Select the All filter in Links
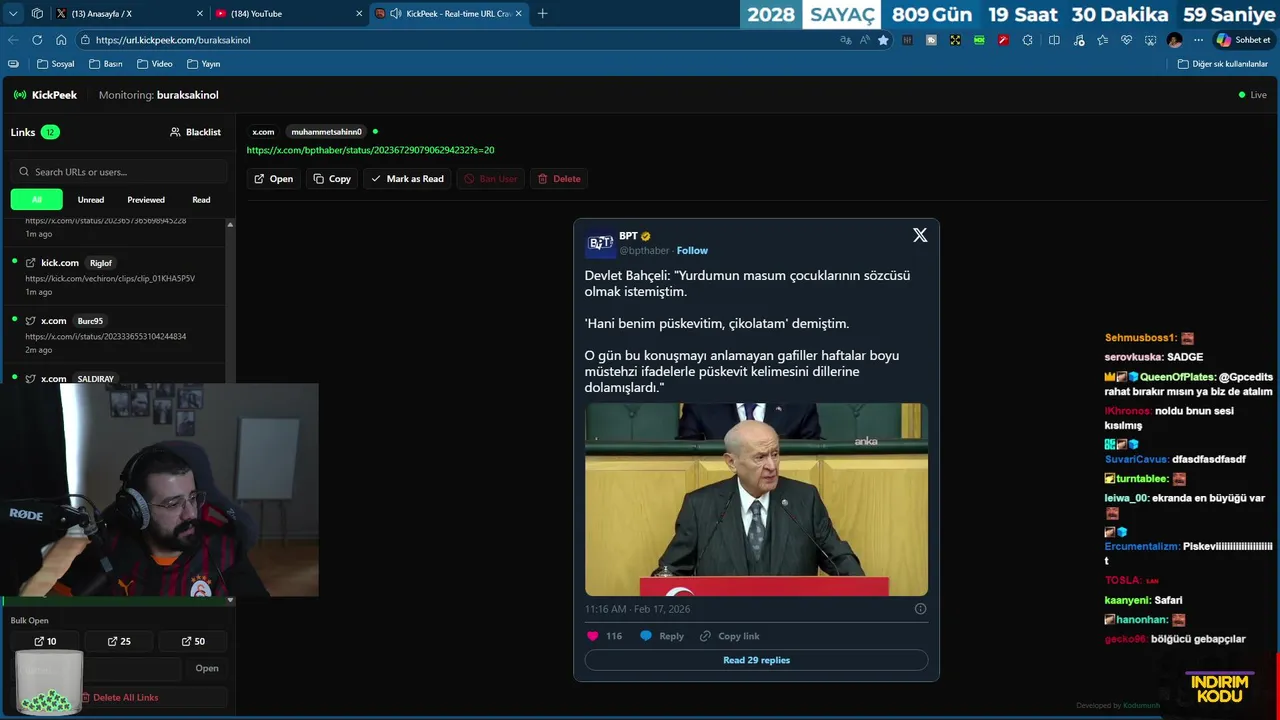The width and height of the screenshot is (1280, 720). coord(37,199)
